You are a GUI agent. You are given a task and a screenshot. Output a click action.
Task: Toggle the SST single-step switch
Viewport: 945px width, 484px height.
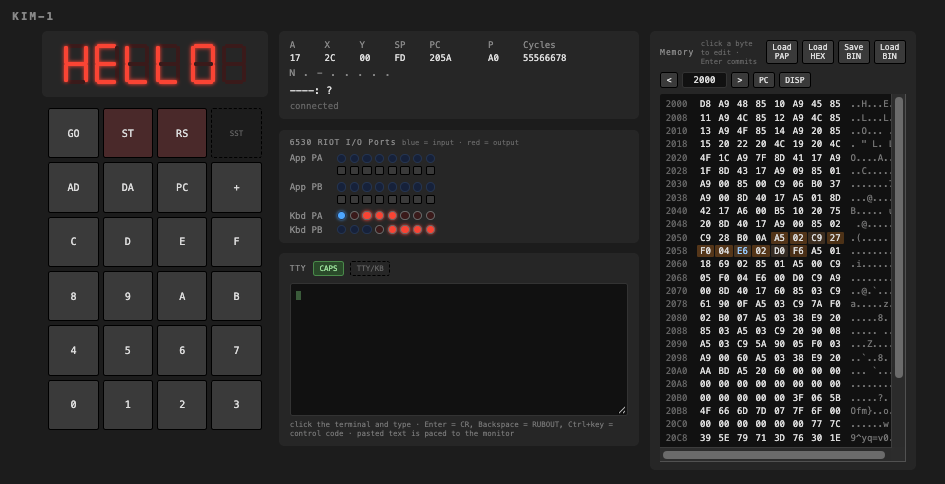[x=236, y=133]
